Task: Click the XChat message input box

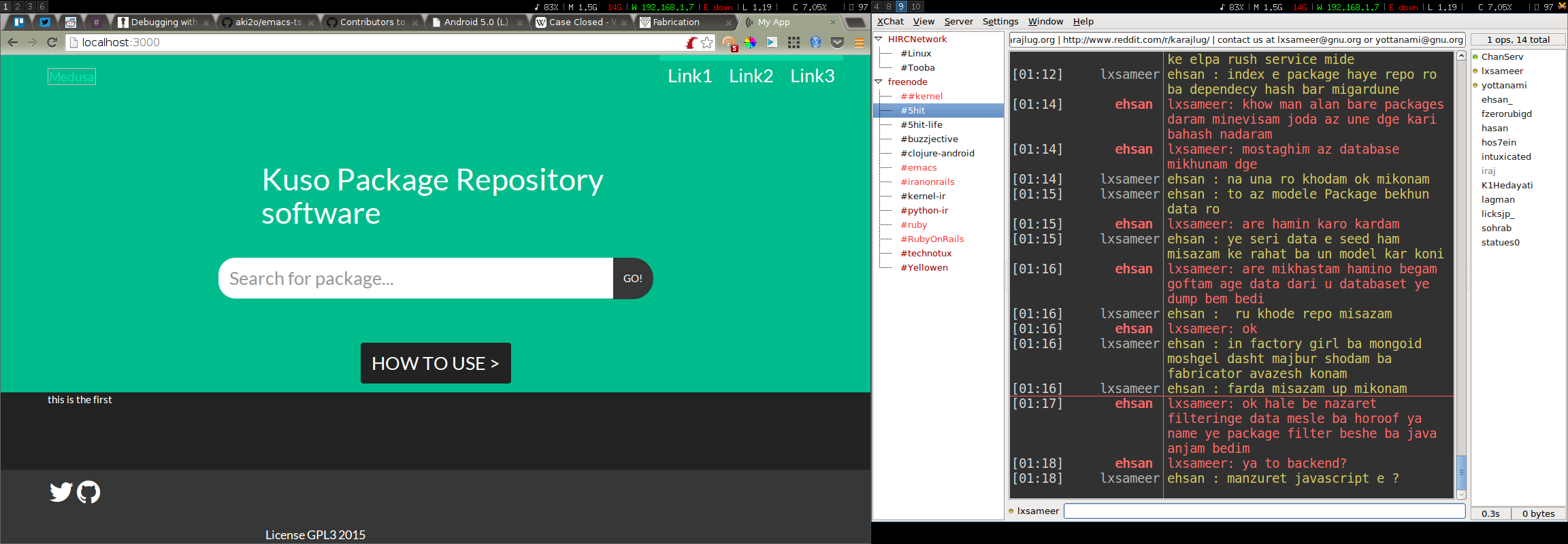Action: [x=1264, y=511]
